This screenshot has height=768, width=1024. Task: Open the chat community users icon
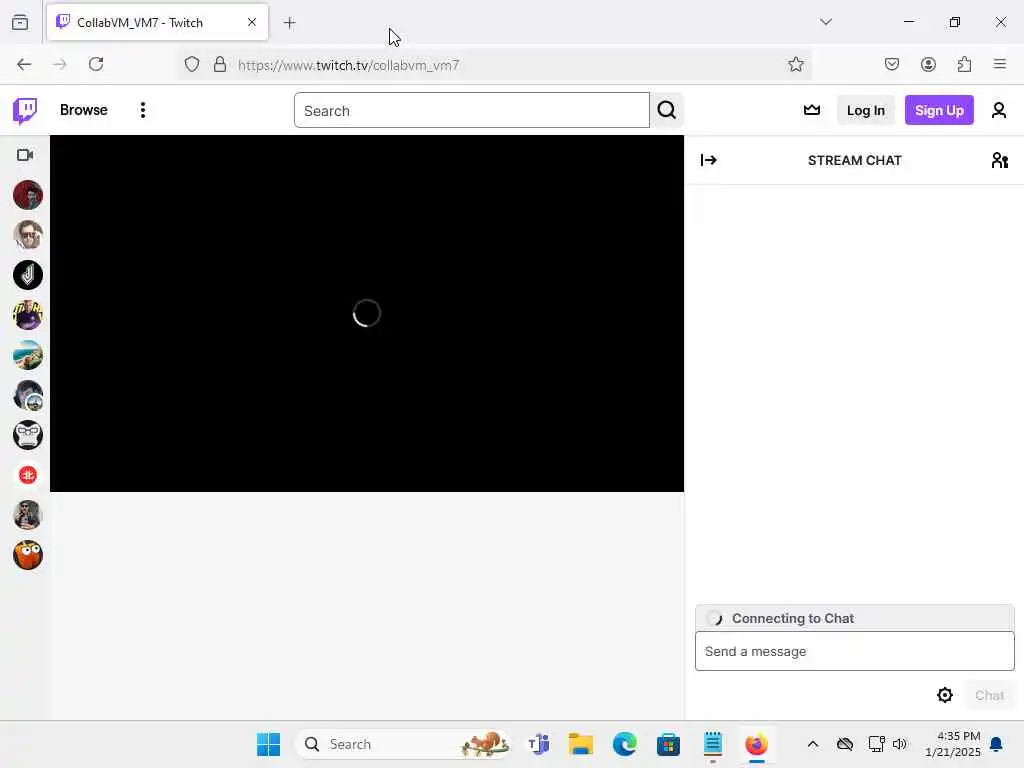click(999, 160)
